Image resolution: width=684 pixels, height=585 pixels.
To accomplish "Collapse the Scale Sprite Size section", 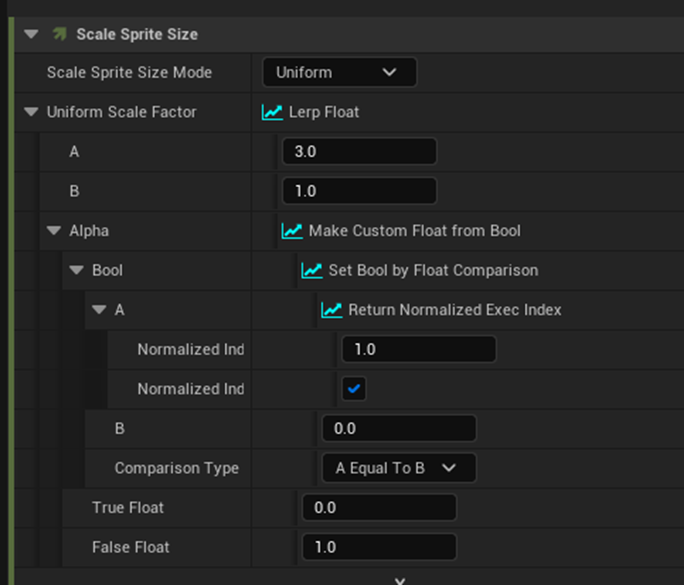I will tap(31, 34).
